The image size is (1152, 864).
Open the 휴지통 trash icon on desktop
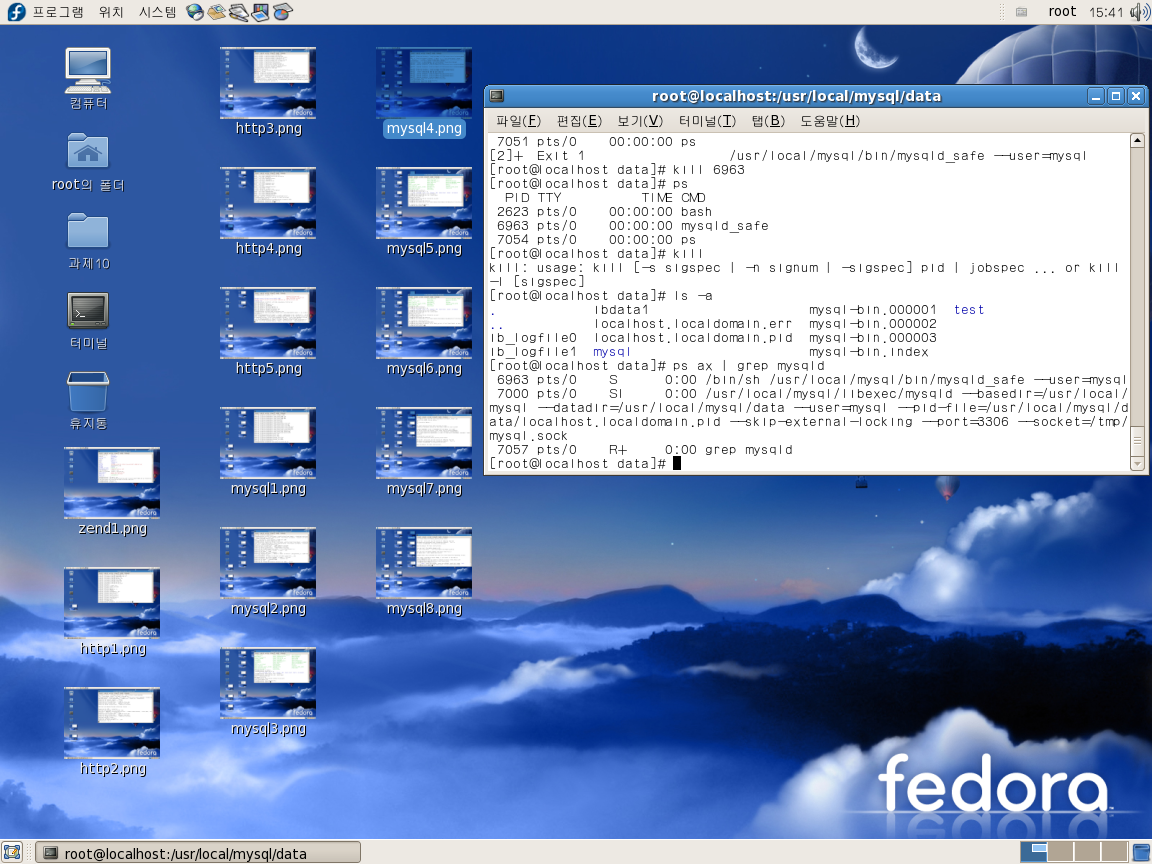pos(88,392)
